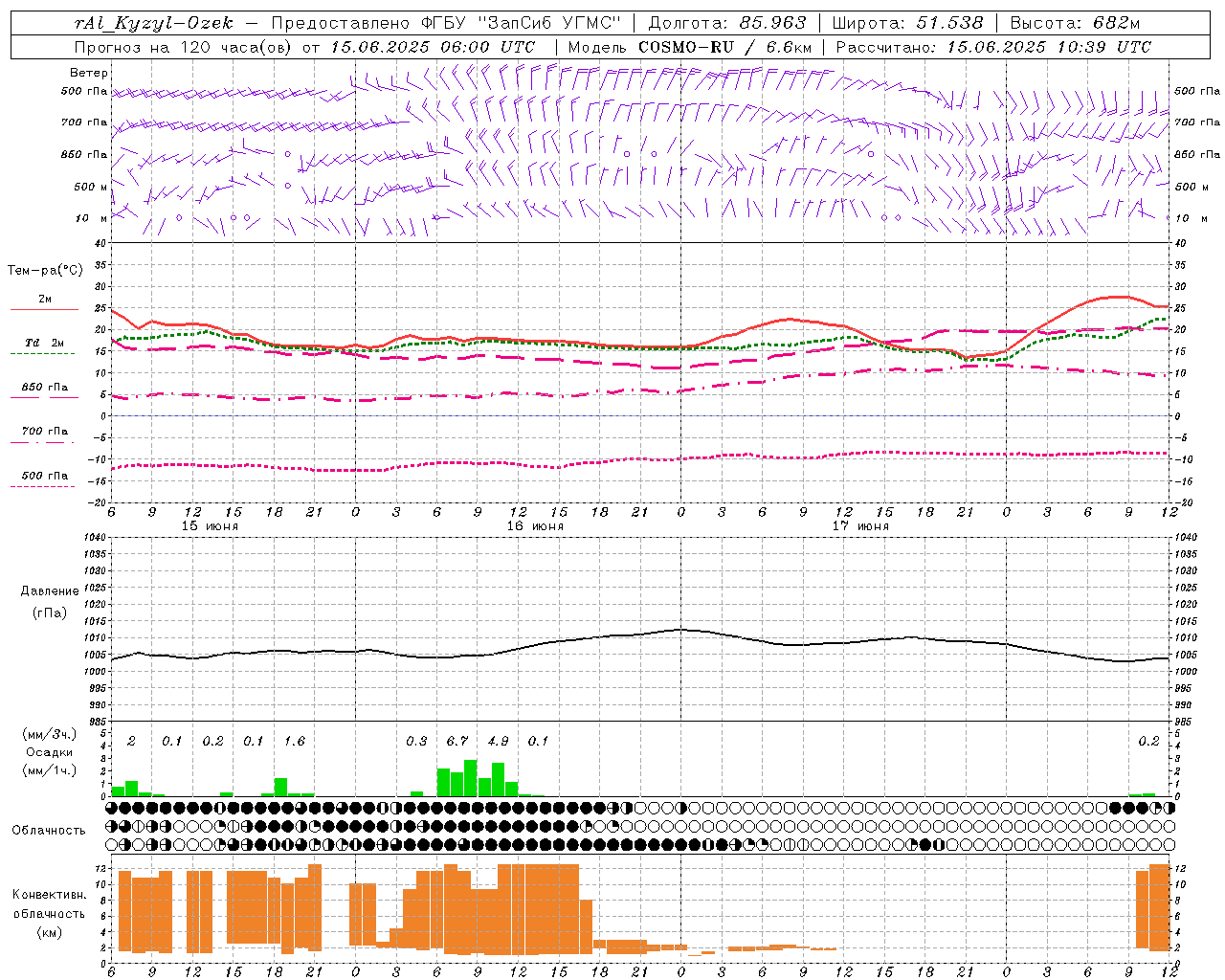1225x980 pixels.
Task: Click the 'Тем-ра(°C)' axis label
Action: [x=46, y=271]
